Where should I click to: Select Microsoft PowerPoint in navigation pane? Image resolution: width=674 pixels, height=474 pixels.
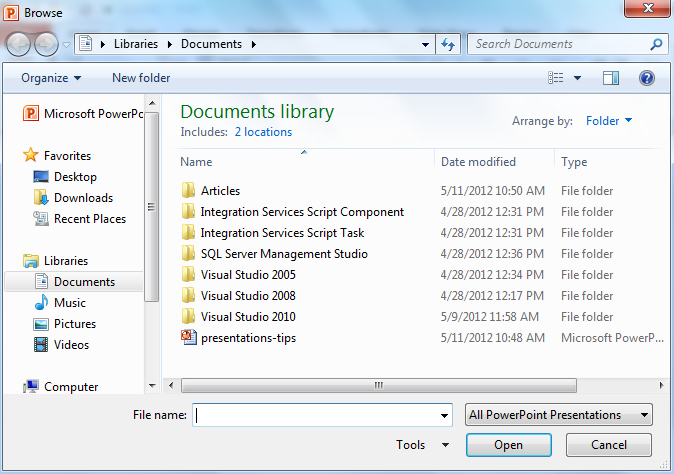(x=83, y=113)
